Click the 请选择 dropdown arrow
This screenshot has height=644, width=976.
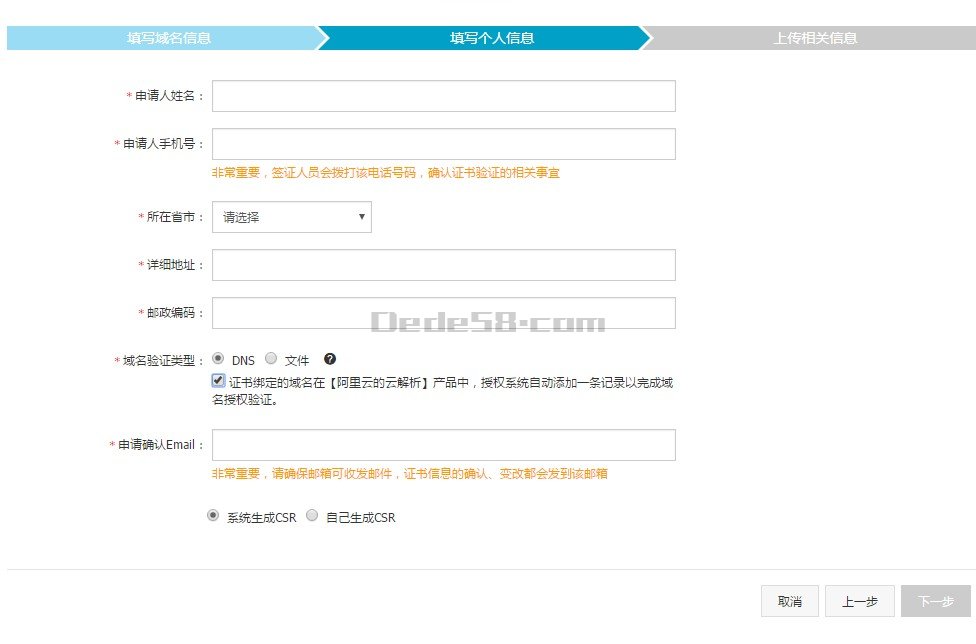click(361, 217)
